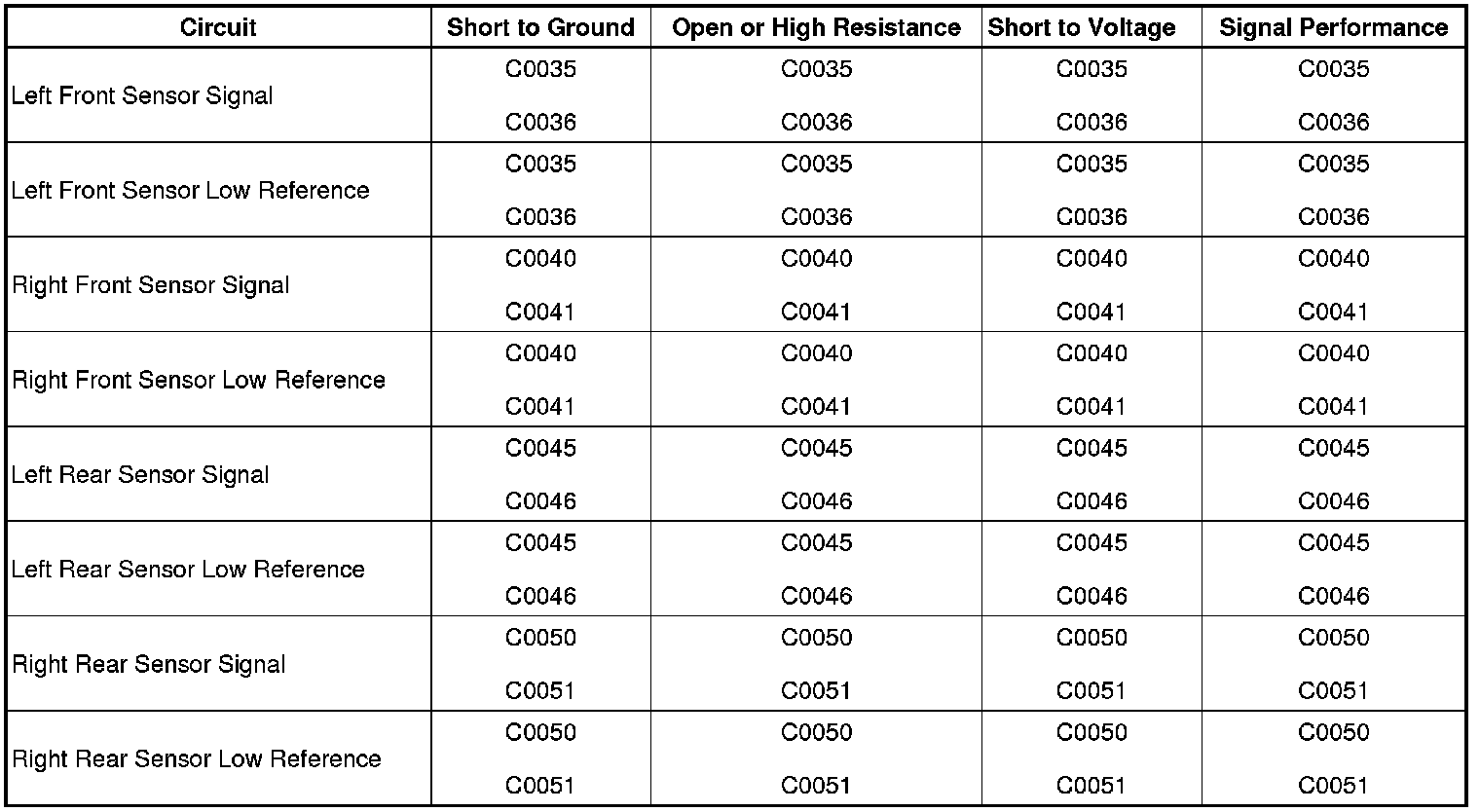Click the "Left Front Sensor Signal" row label
The width and height of the screenshot is (1480, 812).
pyautogui.click(x=142, y=96)
